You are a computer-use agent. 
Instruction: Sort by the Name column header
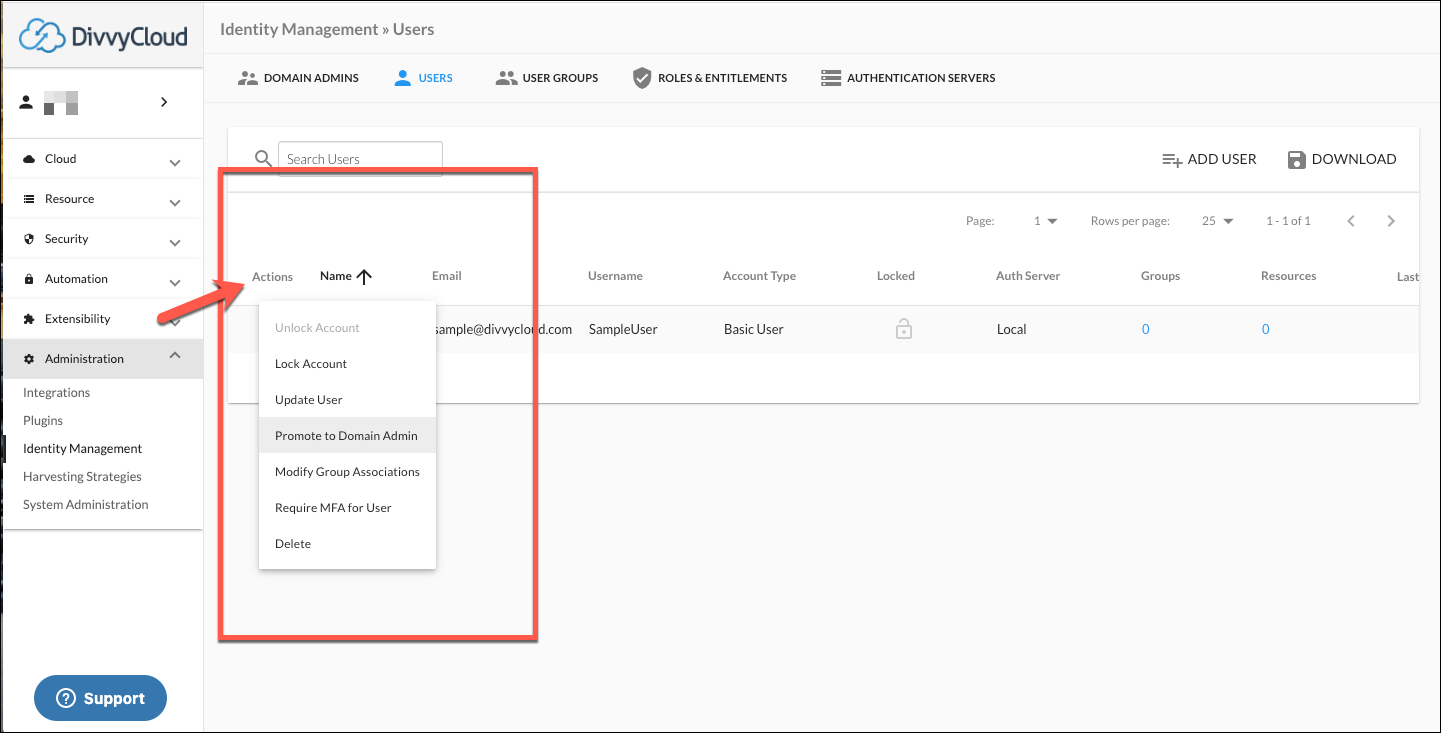point(336,276)
